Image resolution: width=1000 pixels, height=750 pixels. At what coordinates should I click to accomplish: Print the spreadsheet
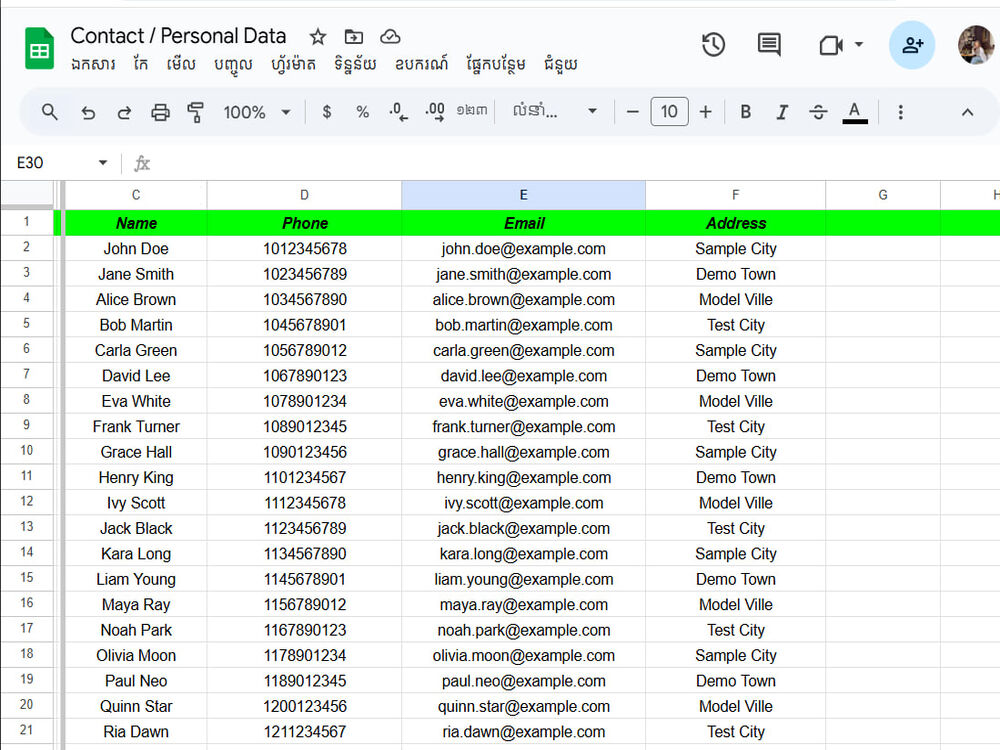point(160,113)
